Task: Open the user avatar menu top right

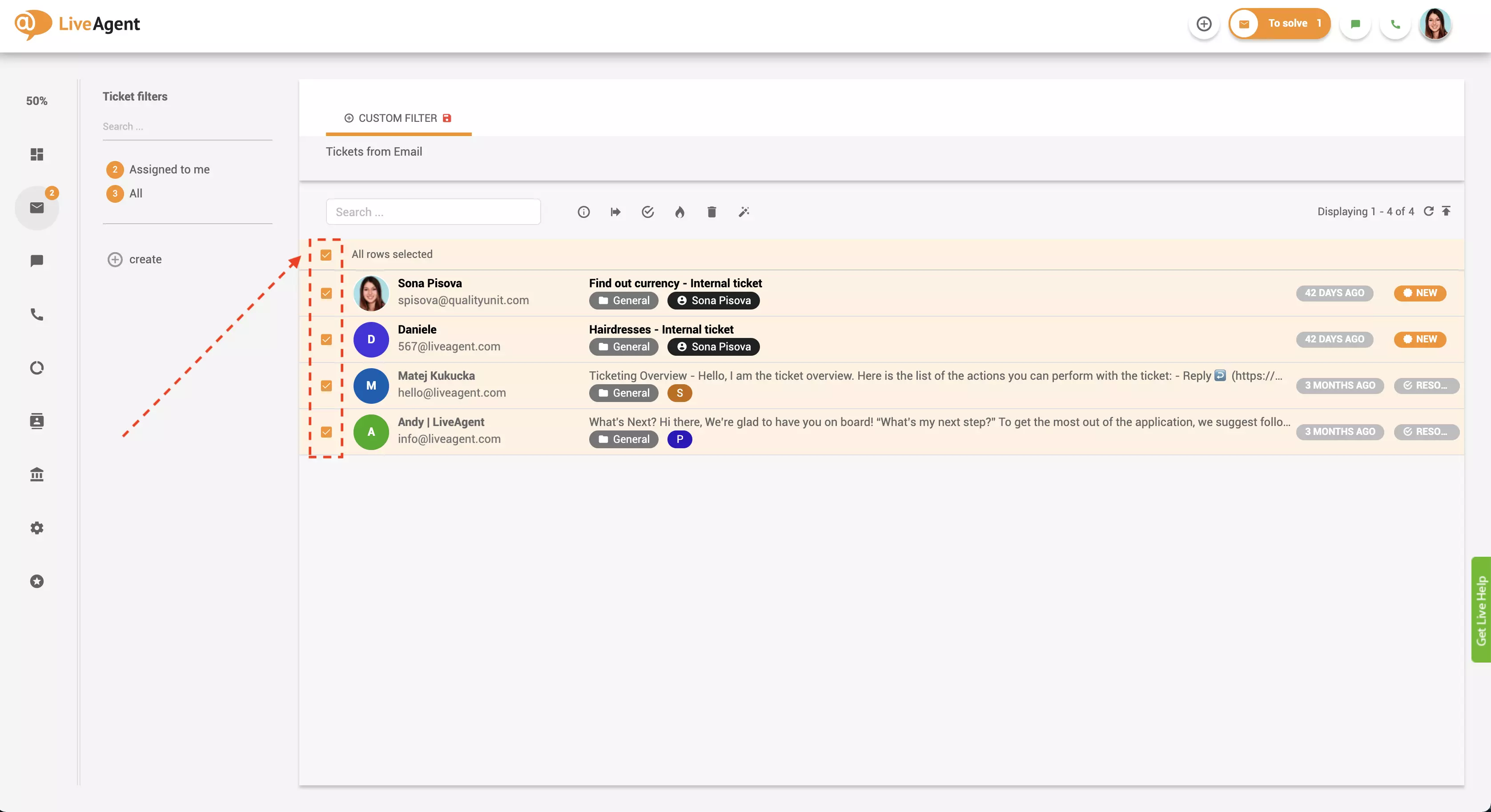Action: click(x=1435, y=24)
